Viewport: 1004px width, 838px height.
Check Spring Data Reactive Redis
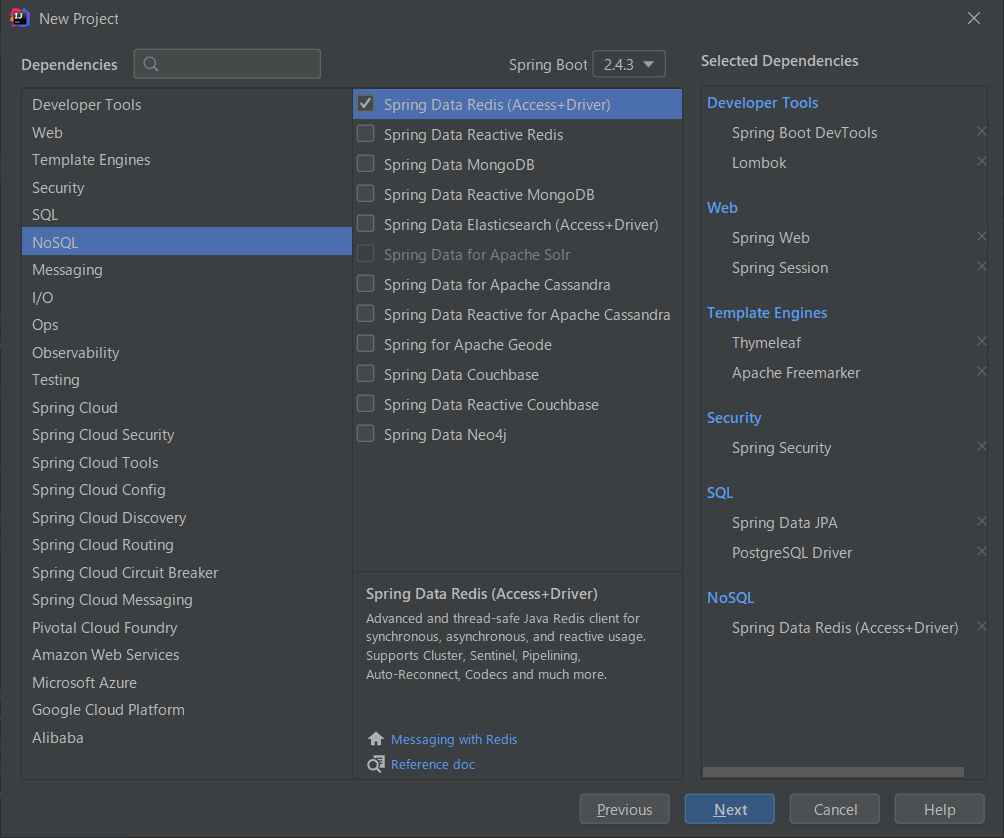point(366,134)
